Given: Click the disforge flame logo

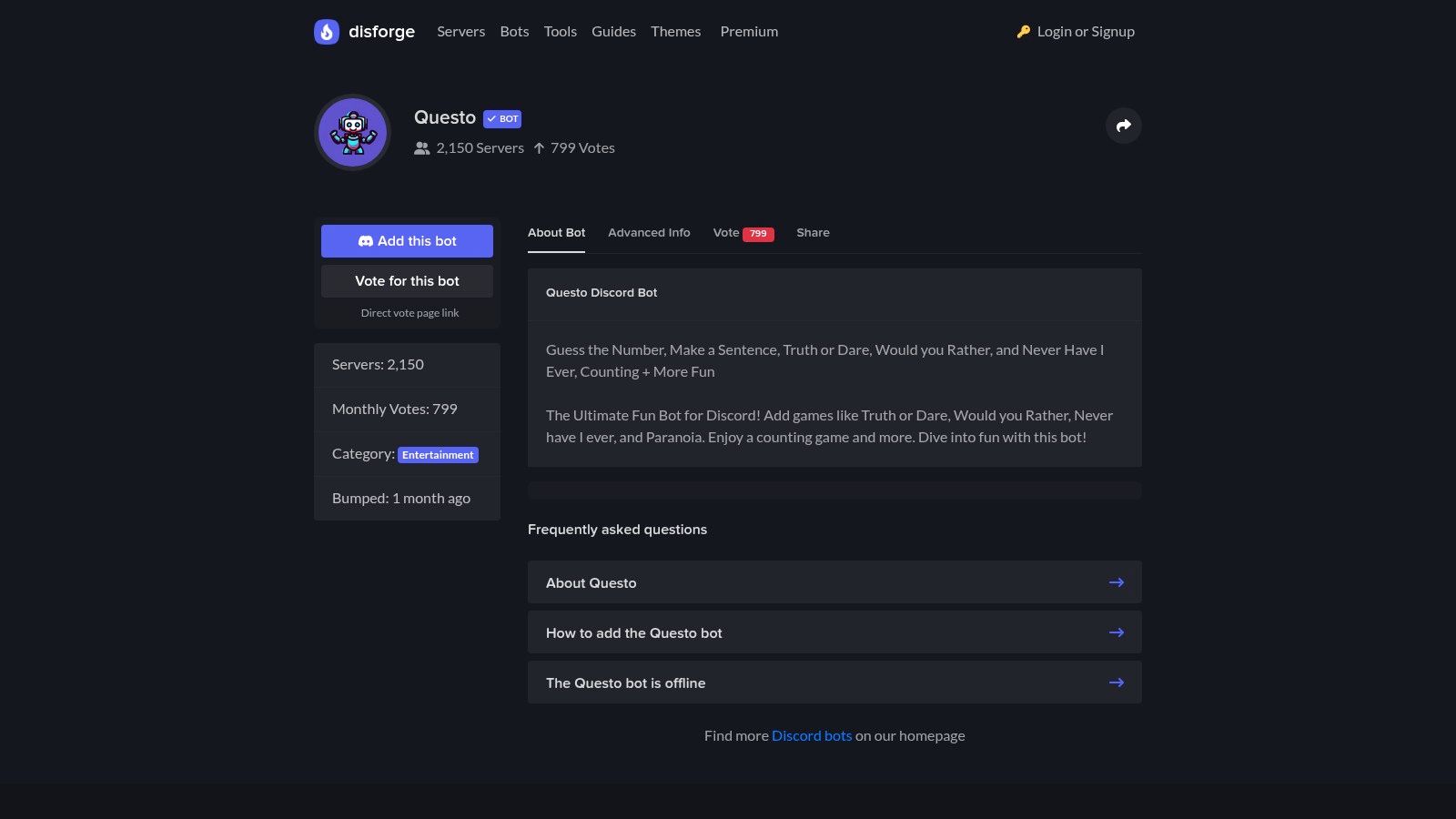Looking at the screenshot, I should pos(326,31).
